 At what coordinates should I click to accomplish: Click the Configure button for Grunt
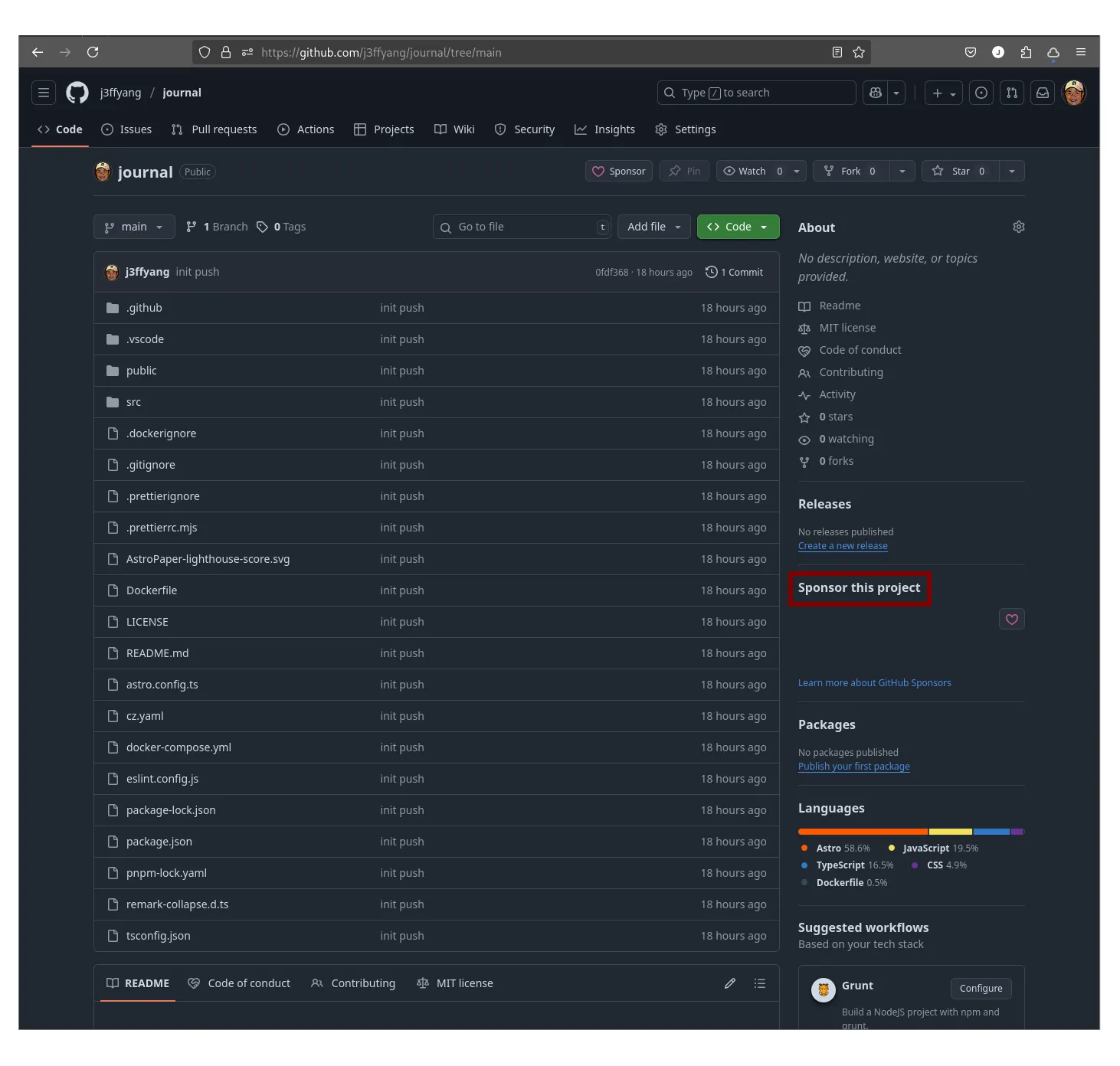[981, 989]
